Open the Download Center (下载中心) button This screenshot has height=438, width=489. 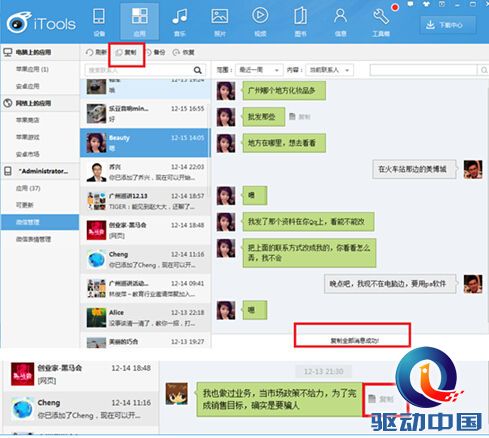[x=447, y=25]
